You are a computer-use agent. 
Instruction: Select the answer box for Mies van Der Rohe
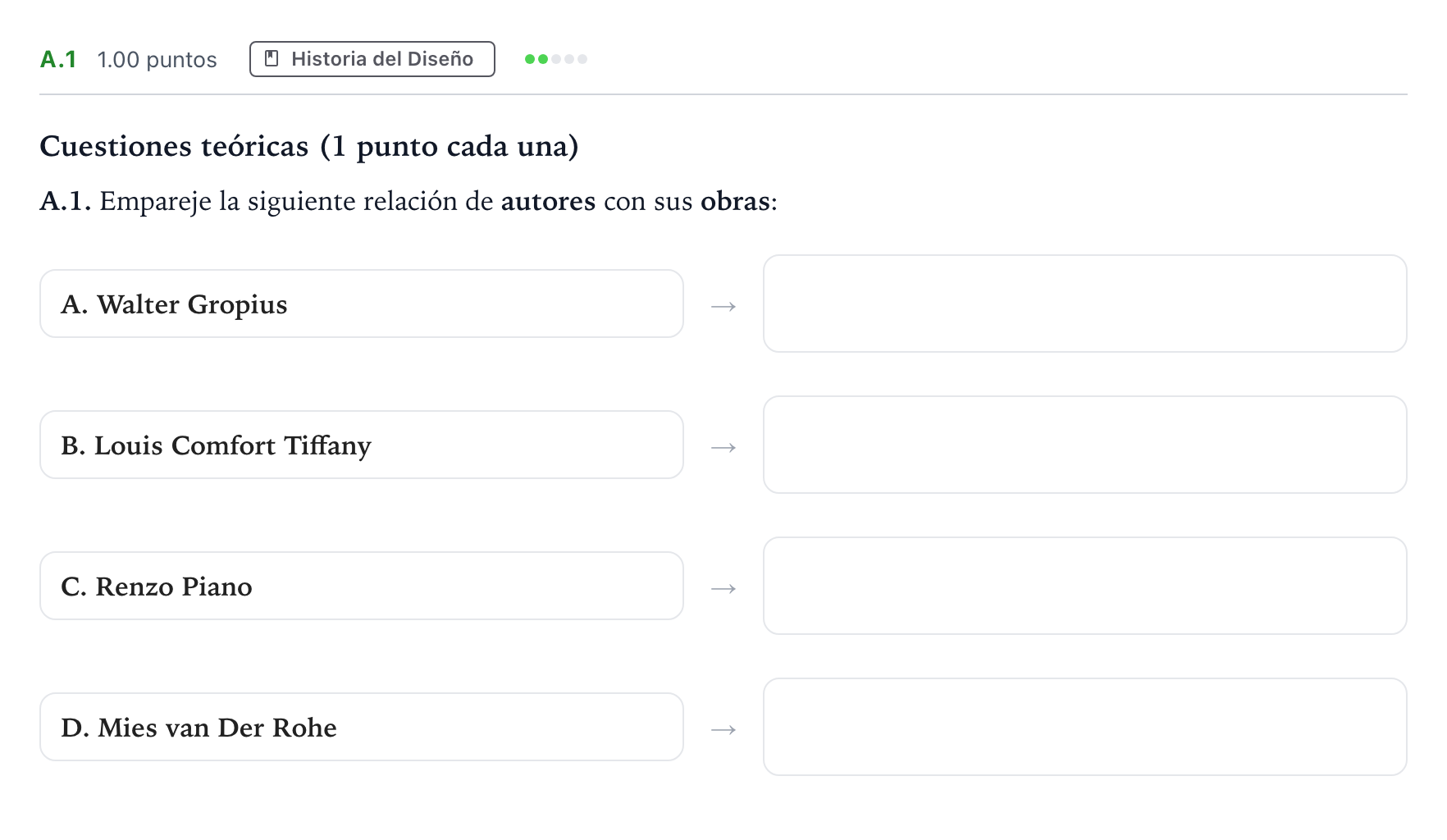pyautogui.click(x=1085, y=727)
